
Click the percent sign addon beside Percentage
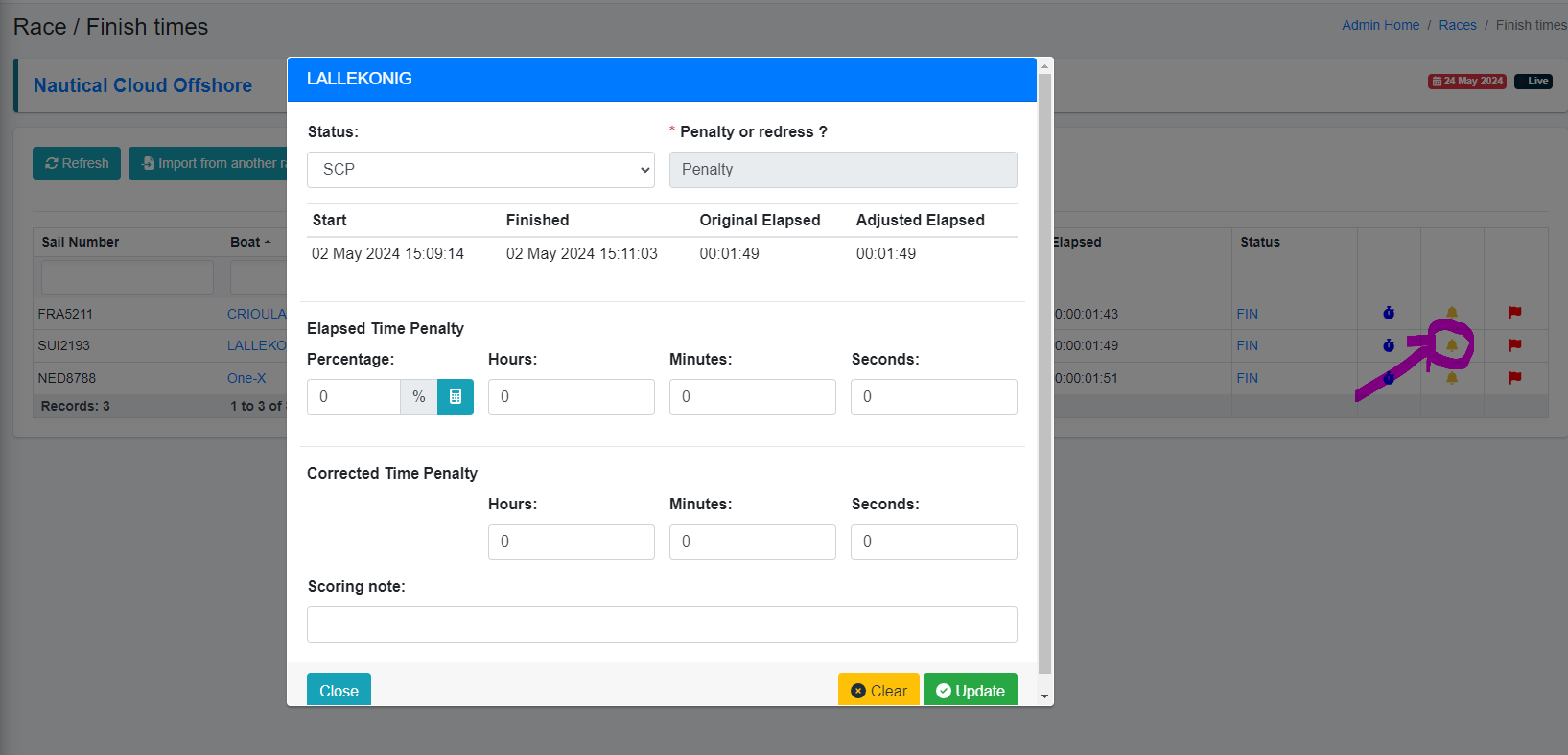pyautogui.click(x=419, y=397)
